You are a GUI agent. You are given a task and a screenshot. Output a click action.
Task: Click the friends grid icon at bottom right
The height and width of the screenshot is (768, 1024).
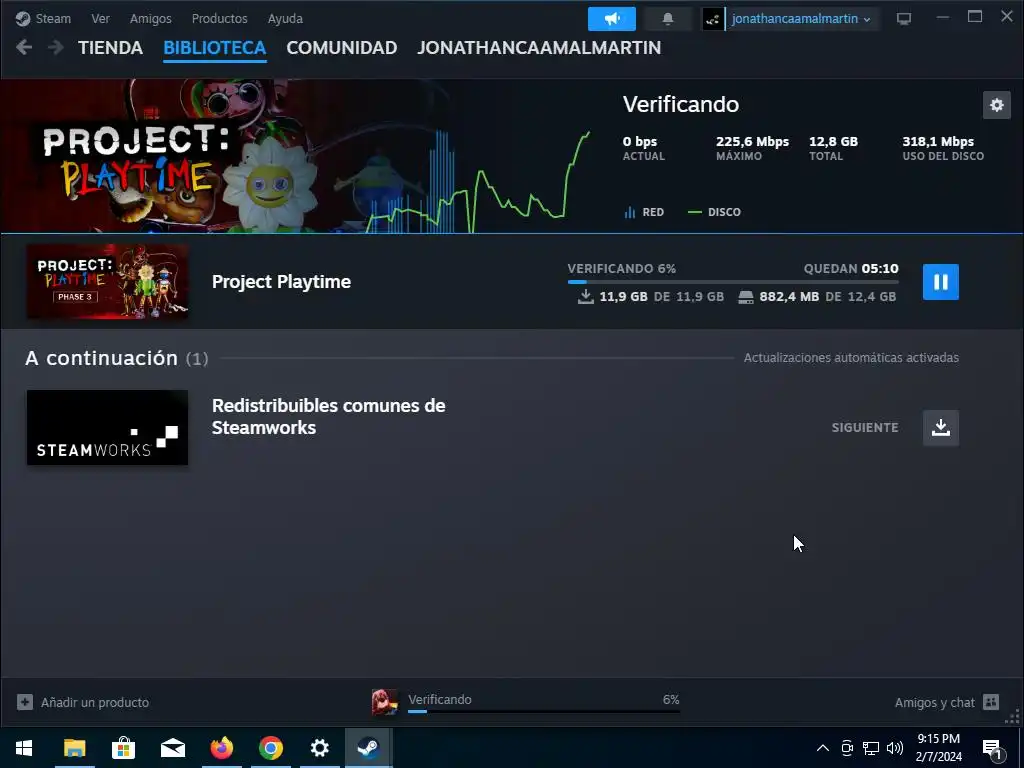991,702
